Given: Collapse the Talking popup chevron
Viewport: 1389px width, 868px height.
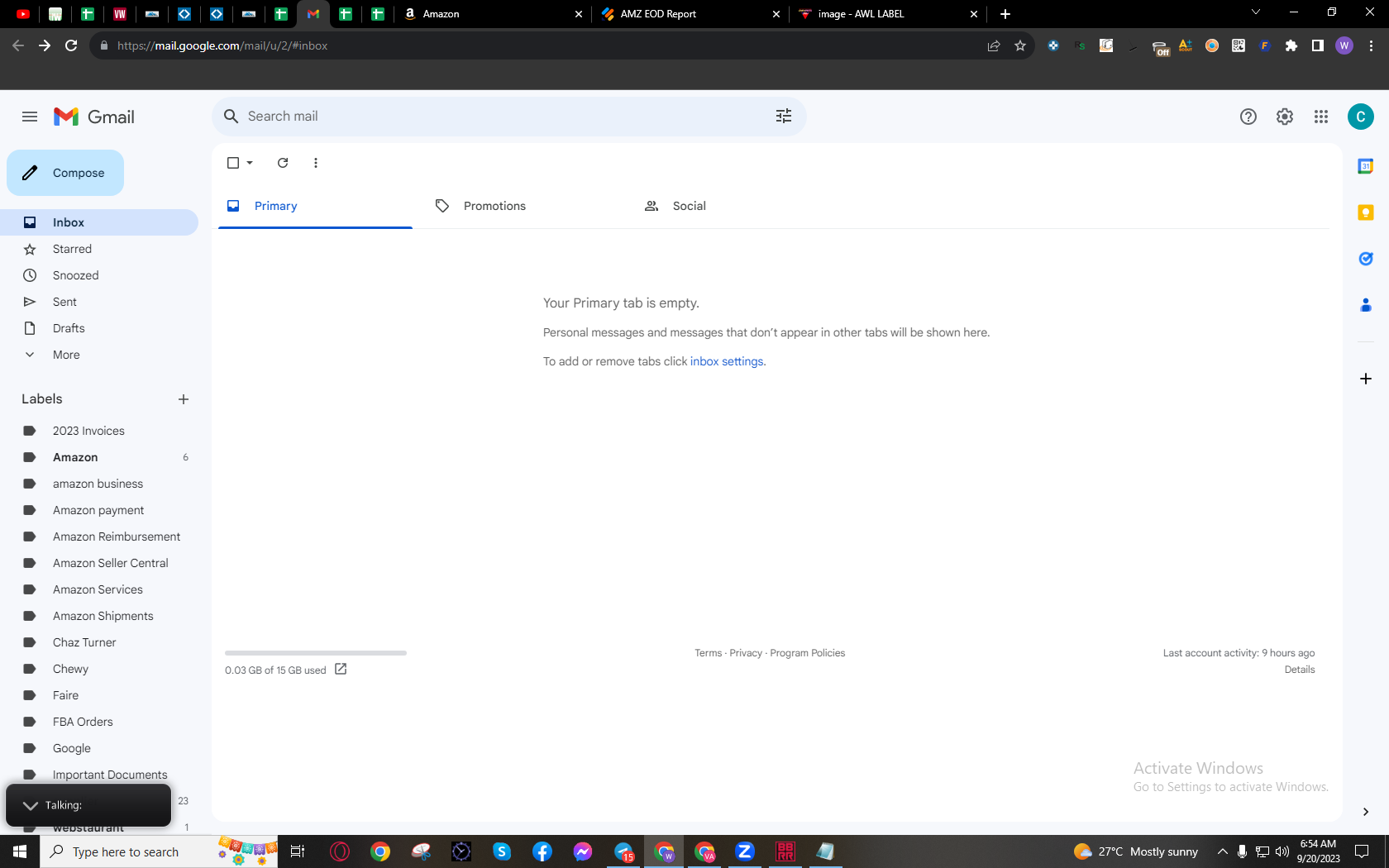Looking at the screenshot, I should click(x=31, y=805).
